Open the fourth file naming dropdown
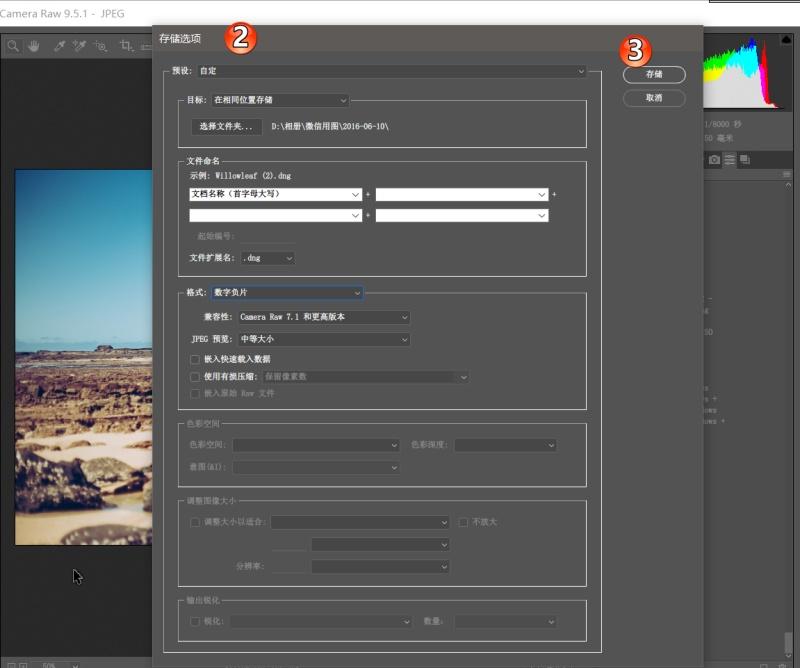The image size is (800, 668). [462, 215]
